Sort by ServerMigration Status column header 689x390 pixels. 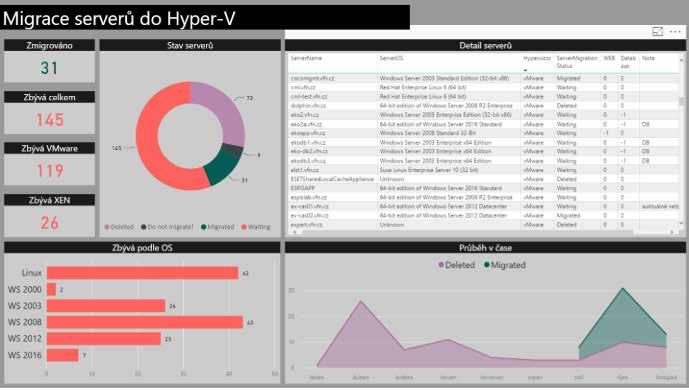[577, 62]
